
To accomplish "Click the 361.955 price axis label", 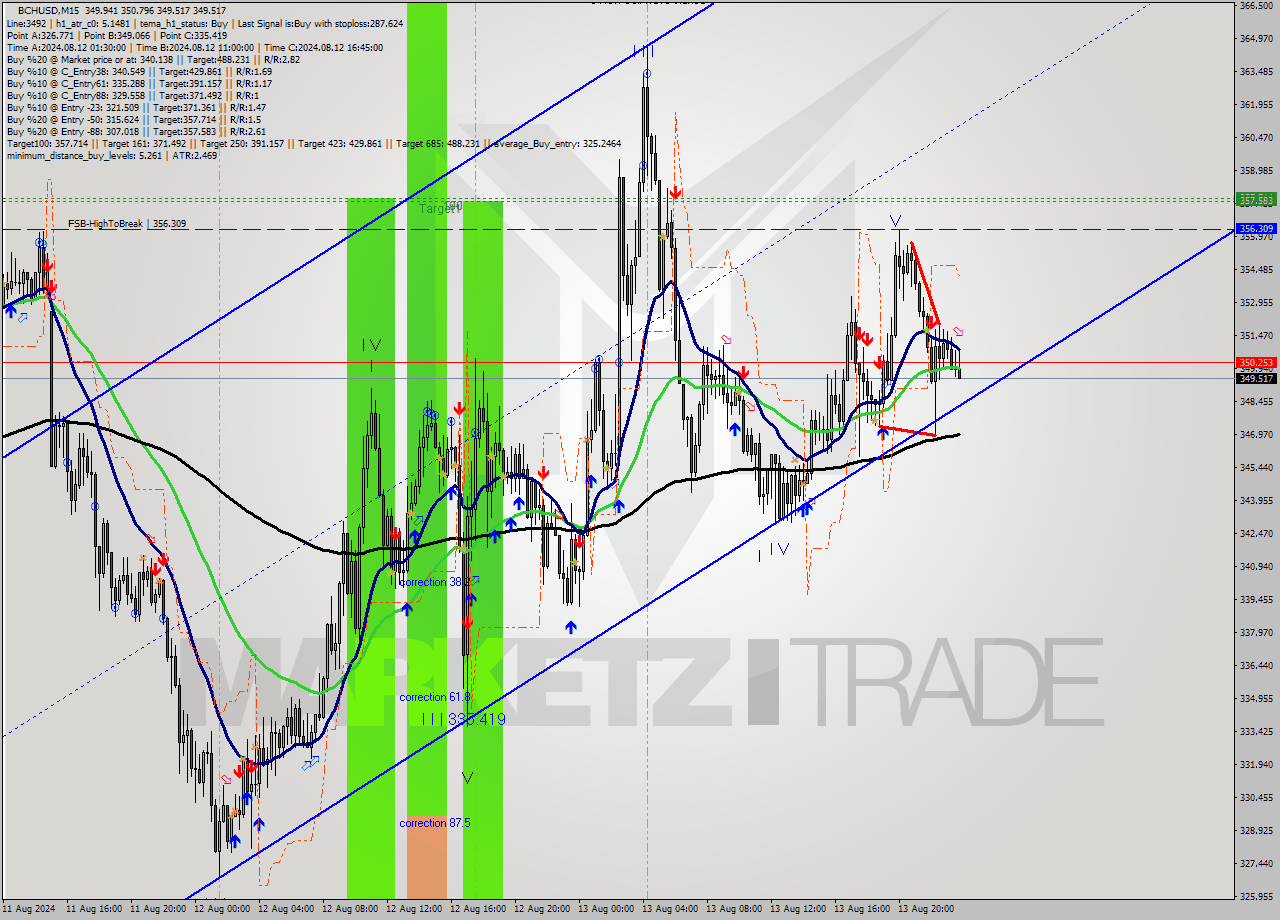I will pyautogui.click(x=1256, y=105).
